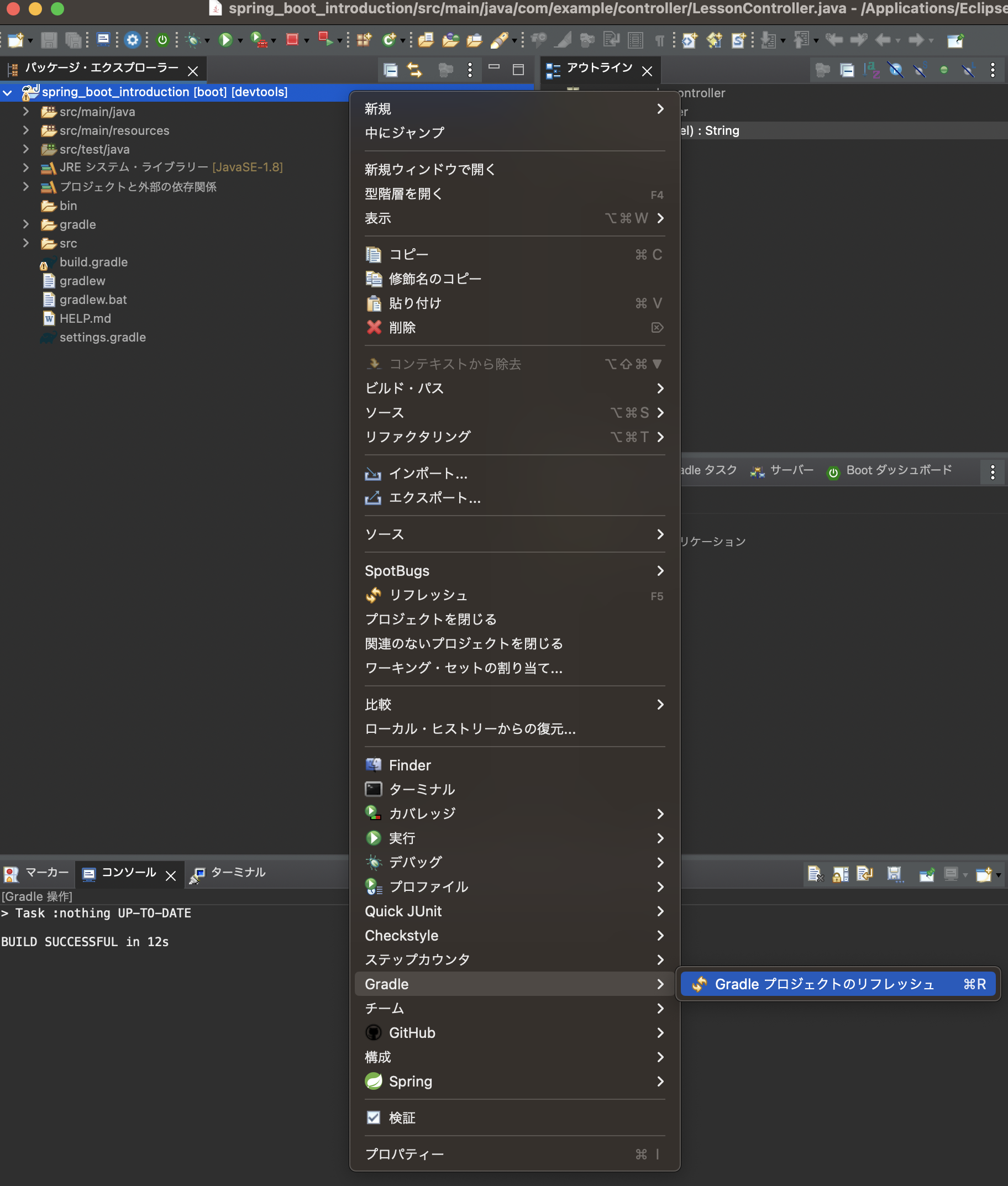This screenshot has height=1186, width=1008.
Task: Choose プロジェクトを閉じる in the context menu
Action: click(x=431, y=619)
